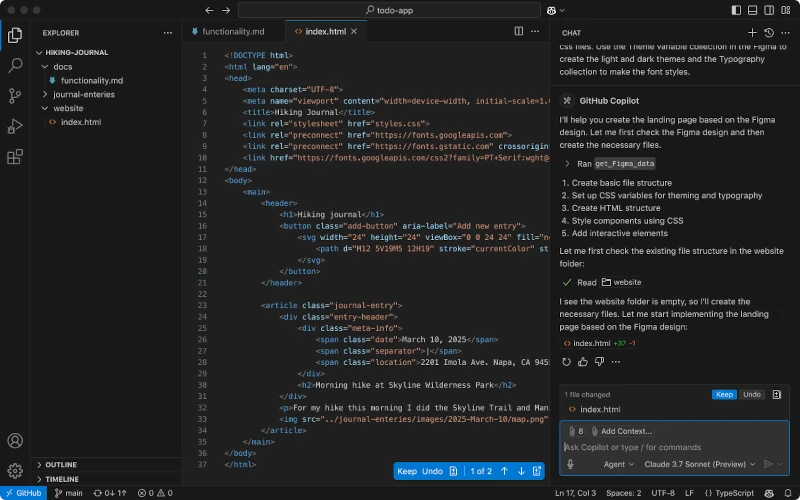Screen dimensions: 800x500
Task: Open Chat panel more actions ellipsis
Action: [785, 33]
